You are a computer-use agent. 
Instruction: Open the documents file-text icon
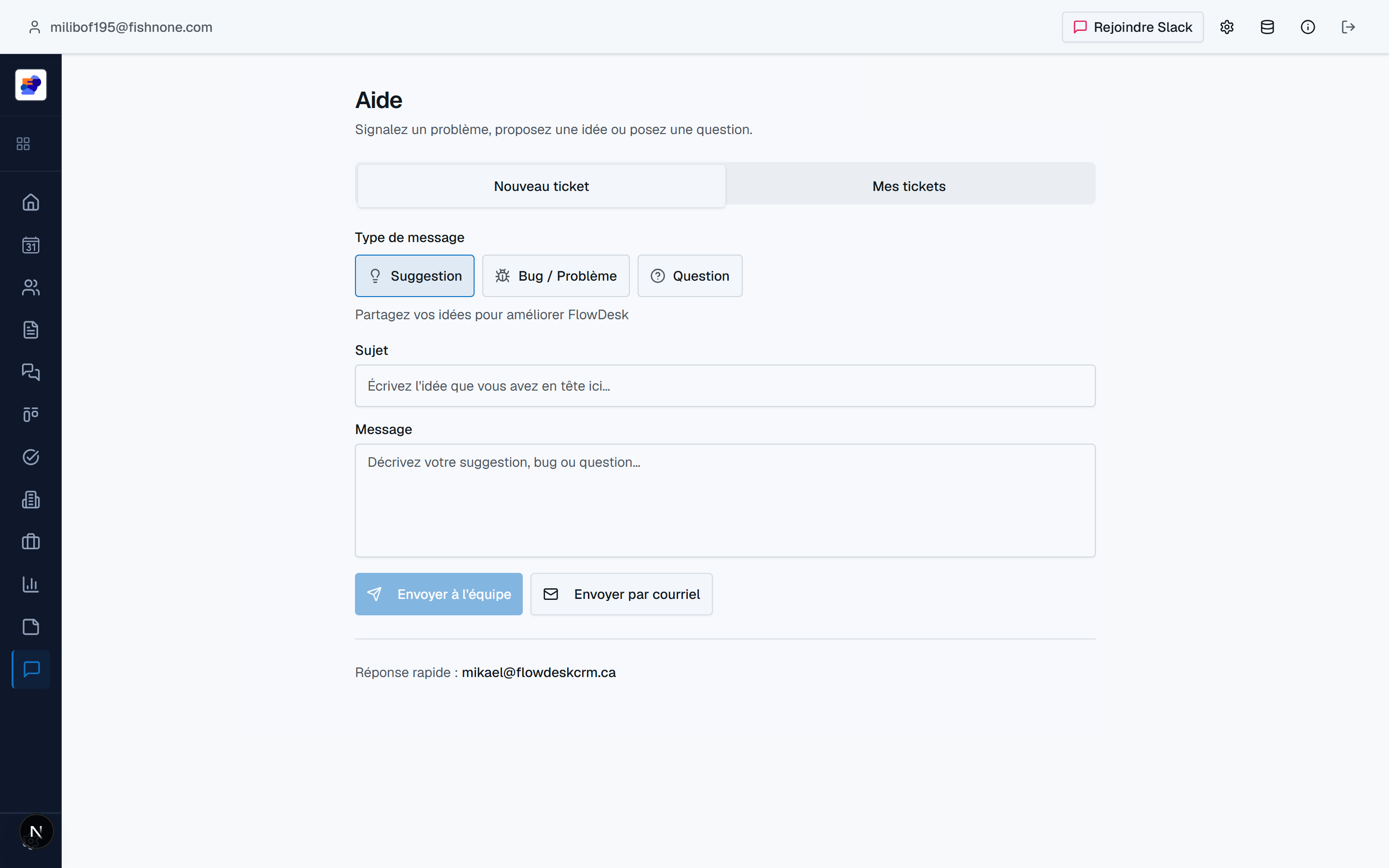pos(31,329)
